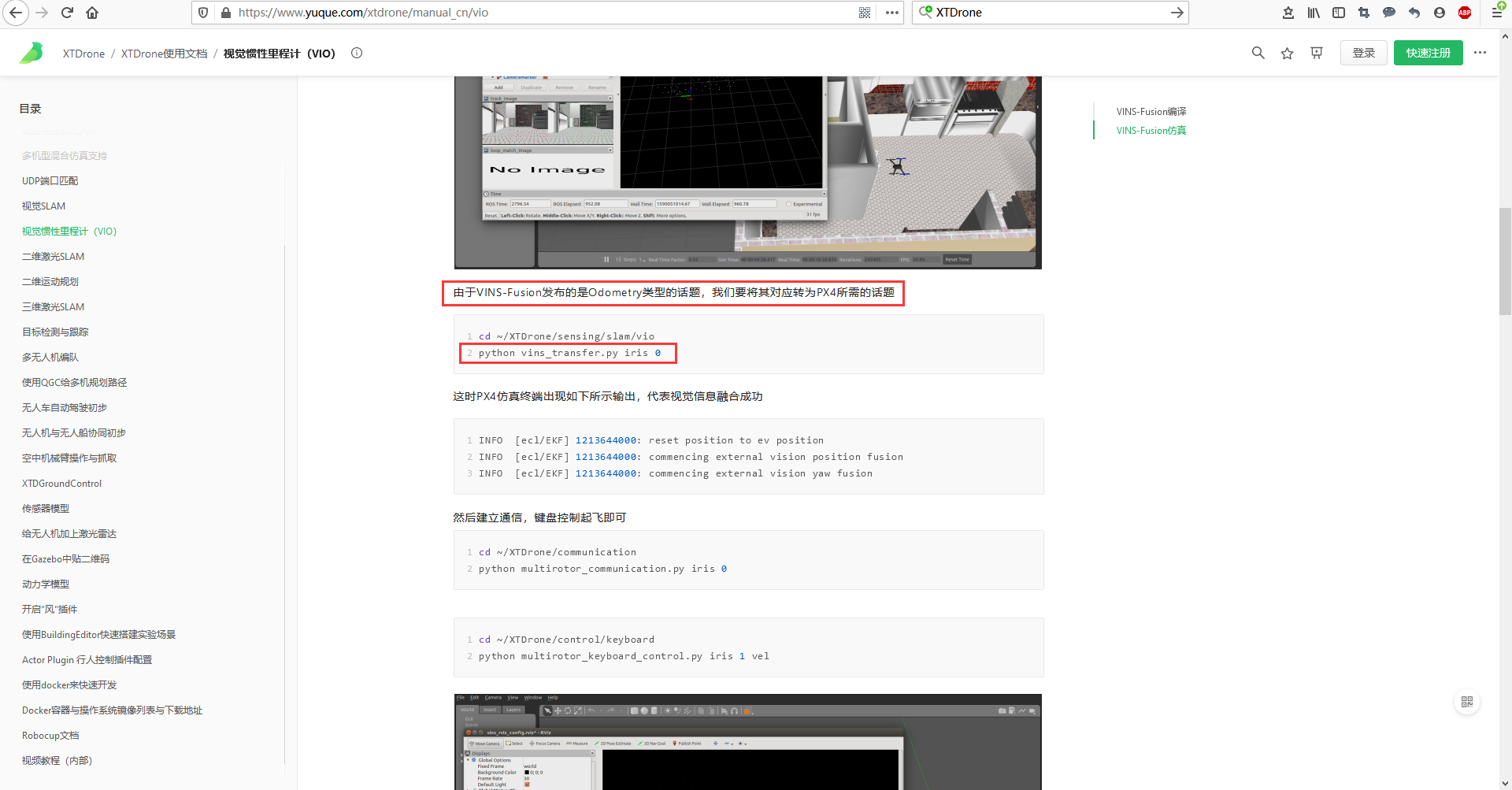This screenshot has width=1512, height=790.
Task: Click the screenshot crop toolbar icon
Action: [1364, 13]
